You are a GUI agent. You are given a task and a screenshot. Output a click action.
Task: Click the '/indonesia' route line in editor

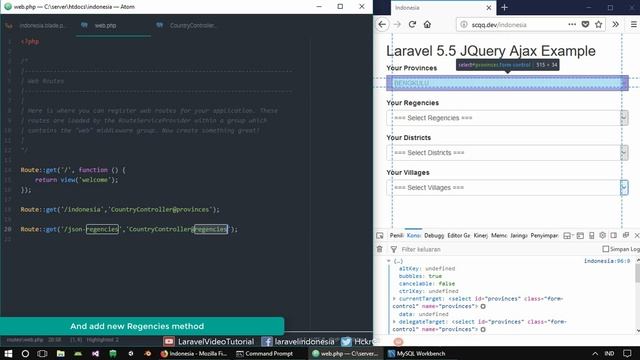120,209
